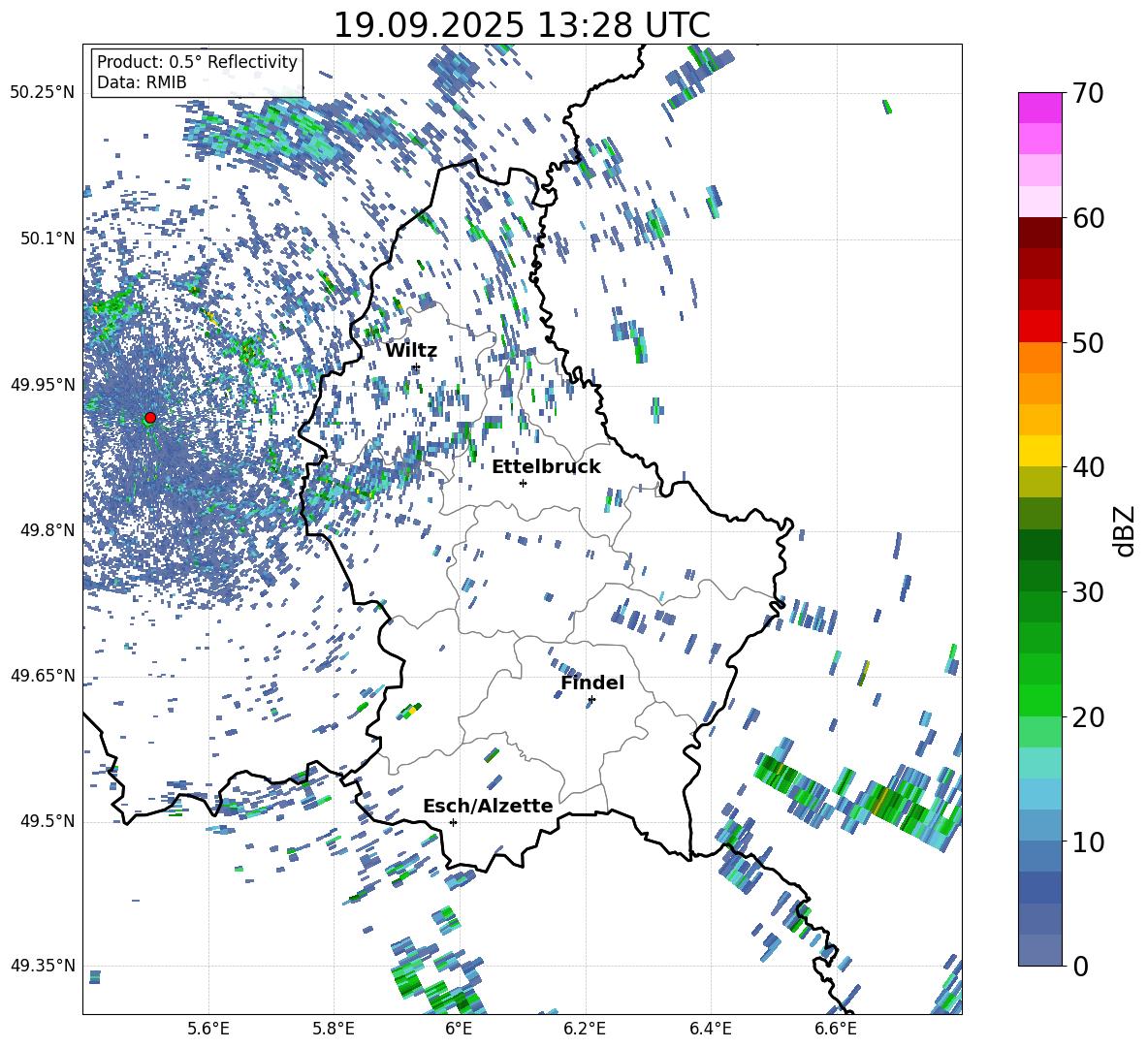Click the 49.65°N latitude label
This screenshot has height=1048, width=1148.
pos(43,675)
